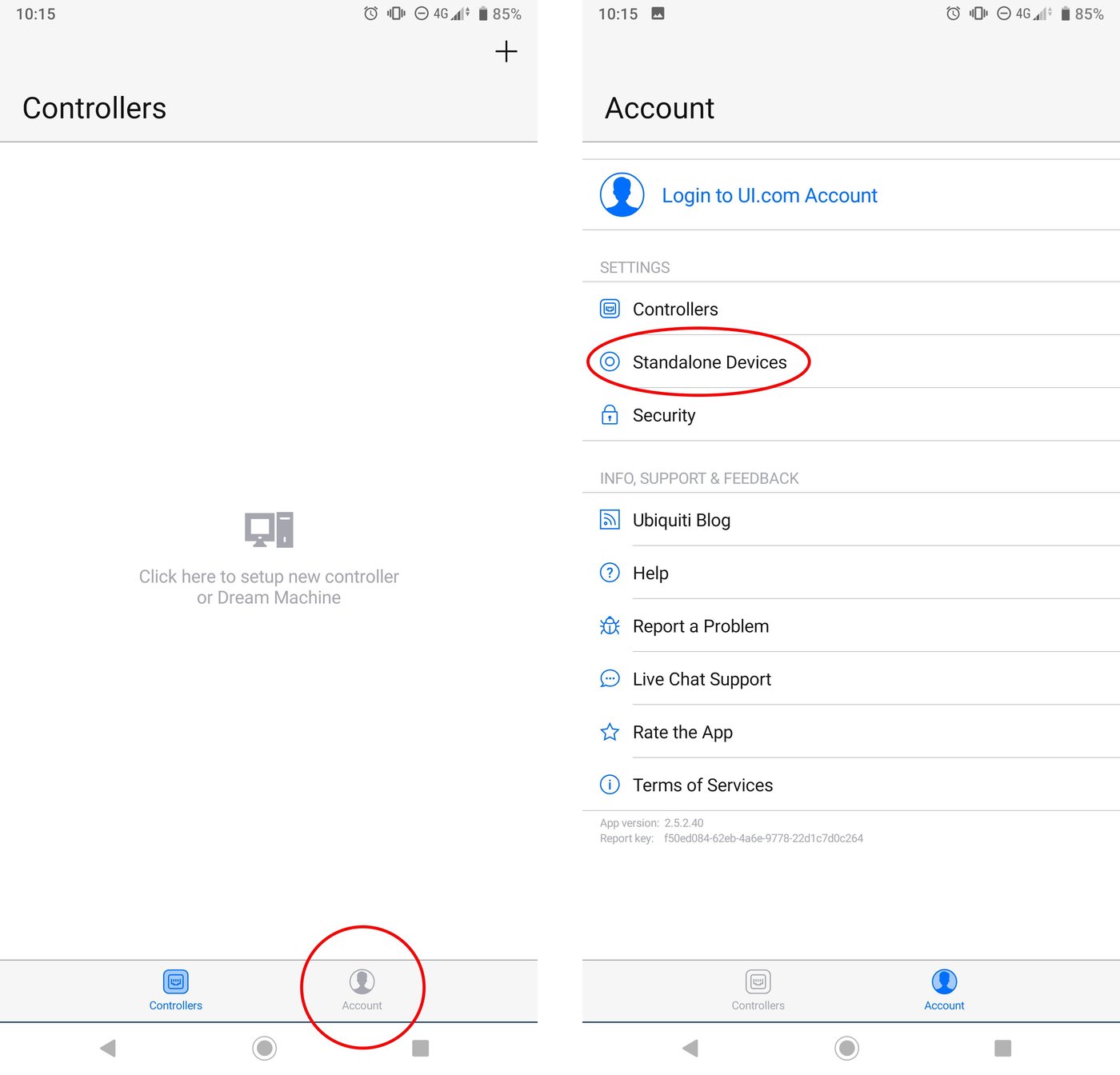Click the Help question mark icon
The width and height of the screenshot is (1120, 1075).
tap(610, 573)
